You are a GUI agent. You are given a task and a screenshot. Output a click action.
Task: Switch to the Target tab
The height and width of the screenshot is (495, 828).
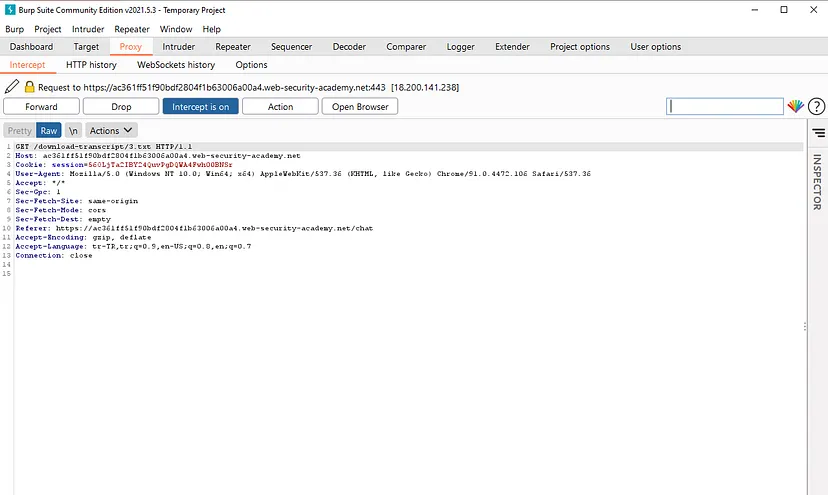[x=86, y=46]
